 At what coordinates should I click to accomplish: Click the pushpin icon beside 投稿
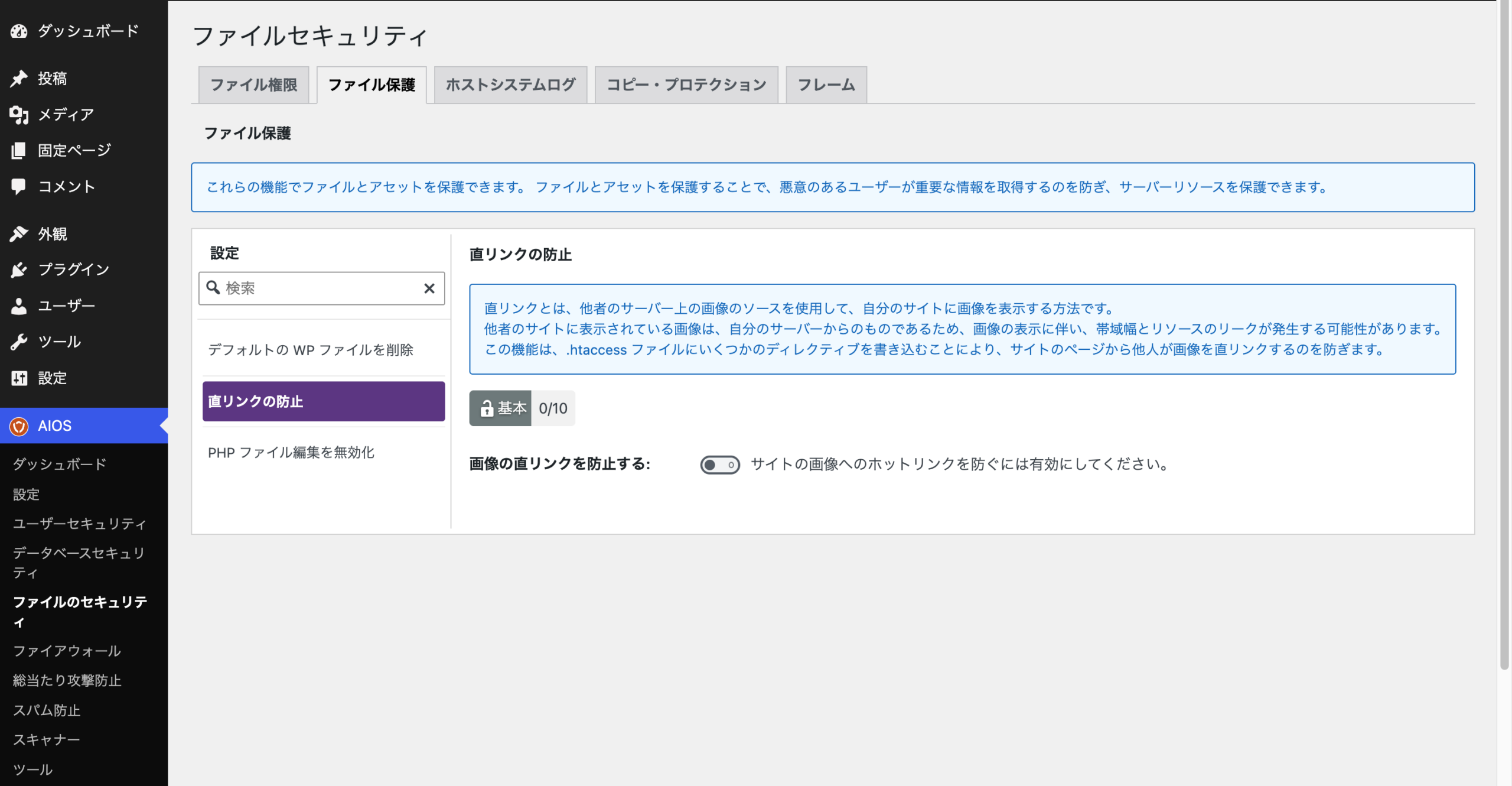19,78
